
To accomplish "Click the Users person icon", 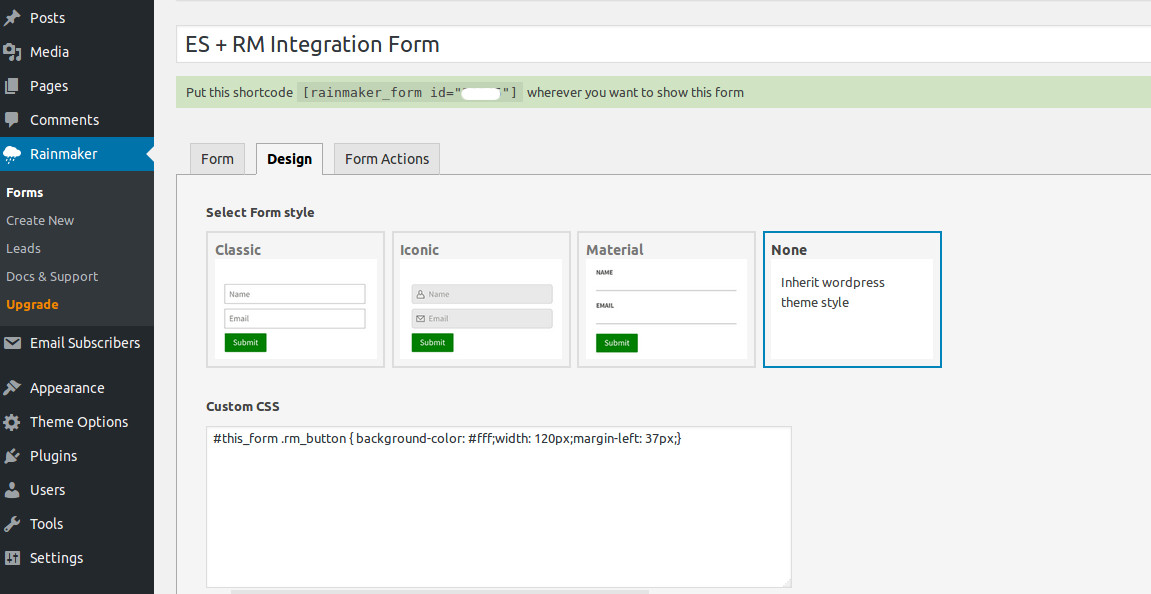I will (12, 490).
